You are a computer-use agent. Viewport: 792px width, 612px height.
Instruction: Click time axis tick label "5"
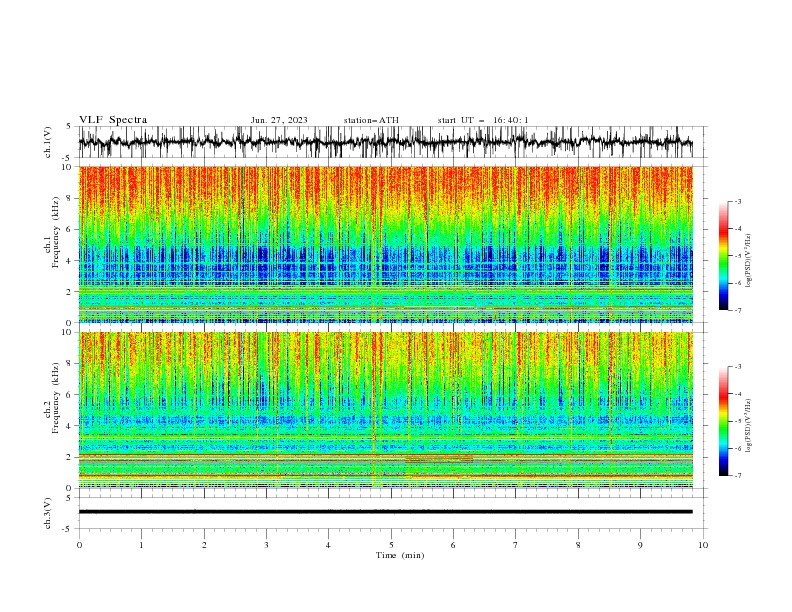click(x=391, y=545)
